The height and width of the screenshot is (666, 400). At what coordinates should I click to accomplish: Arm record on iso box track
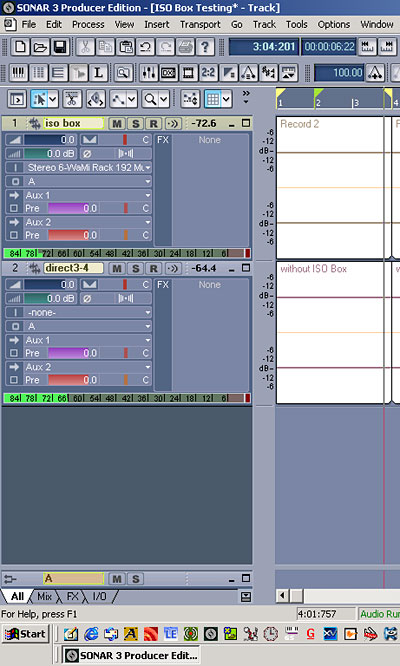[x=154, y=124]
